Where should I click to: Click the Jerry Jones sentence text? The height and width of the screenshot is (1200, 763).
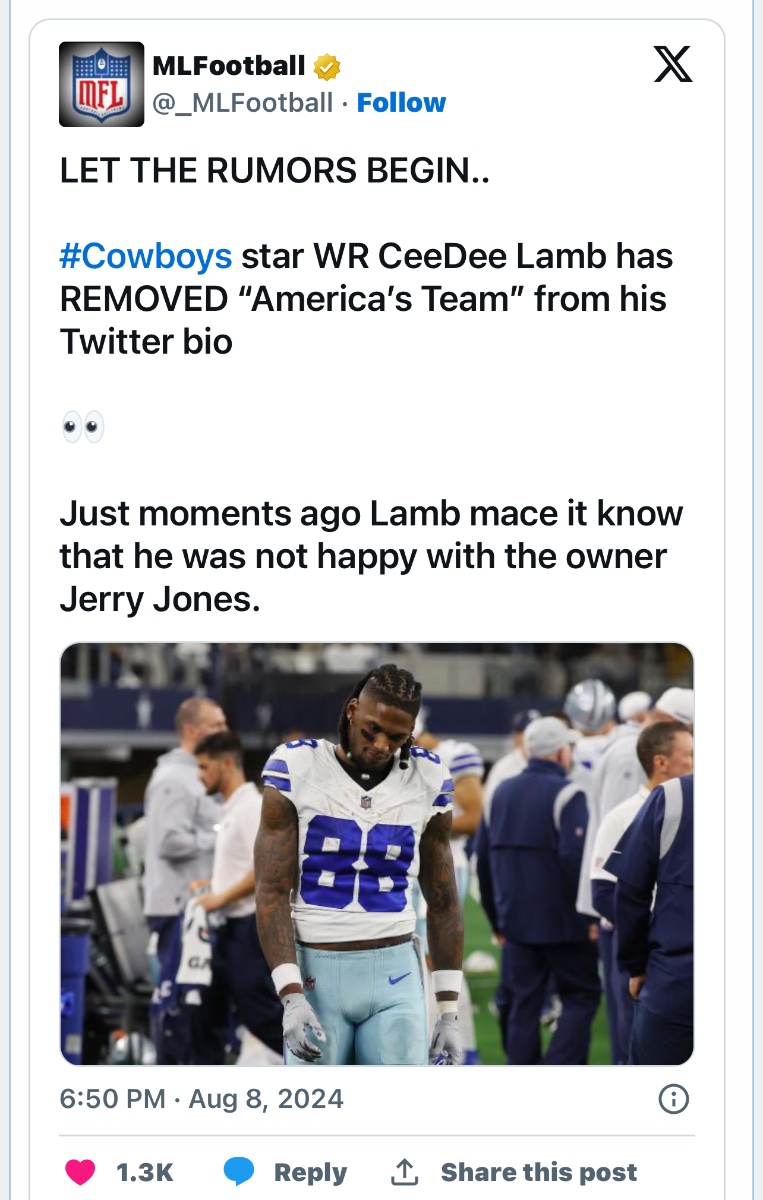click(x=371, y=556)
